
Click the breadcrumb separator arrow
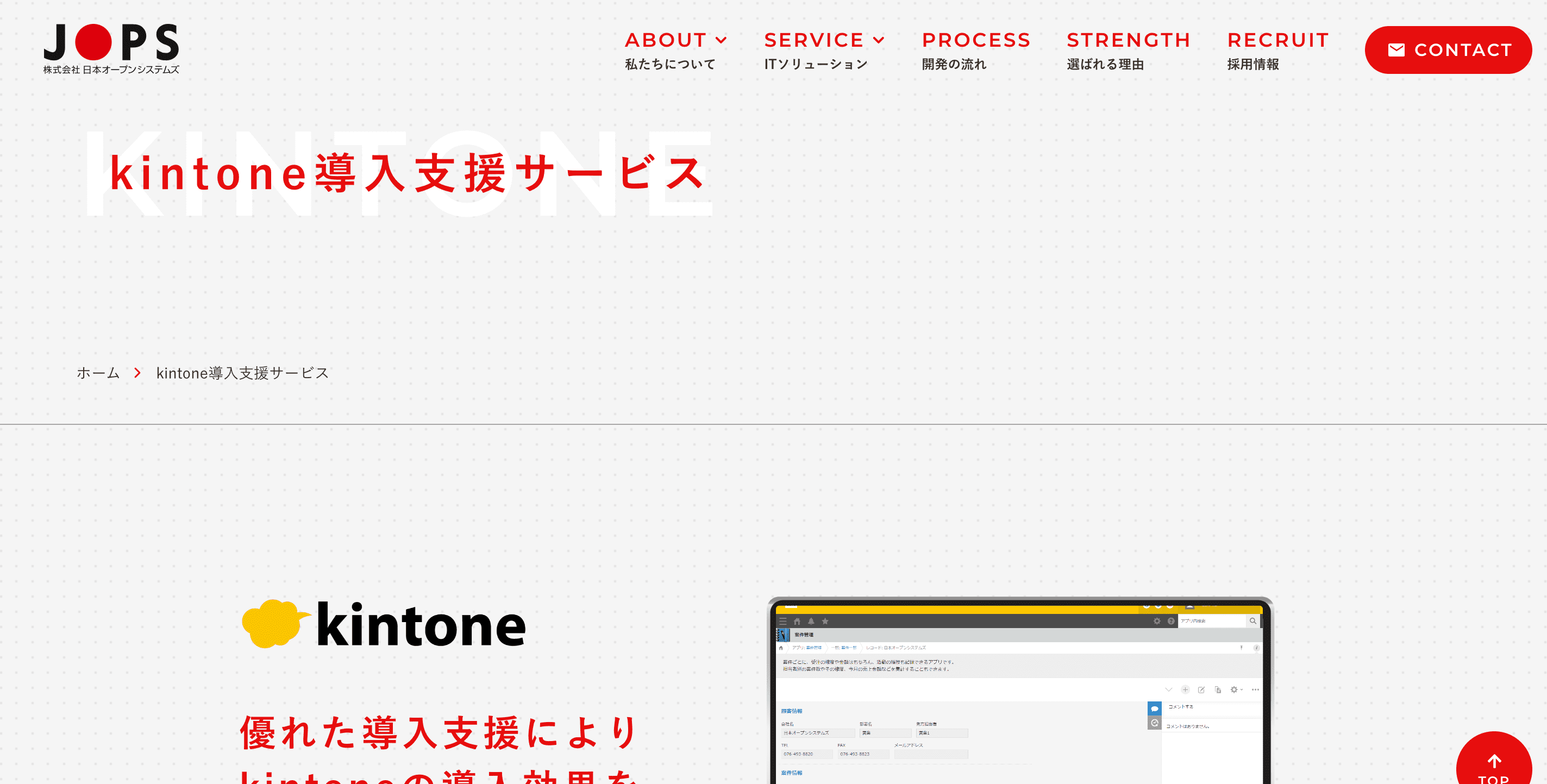click(x=137, y=373)
